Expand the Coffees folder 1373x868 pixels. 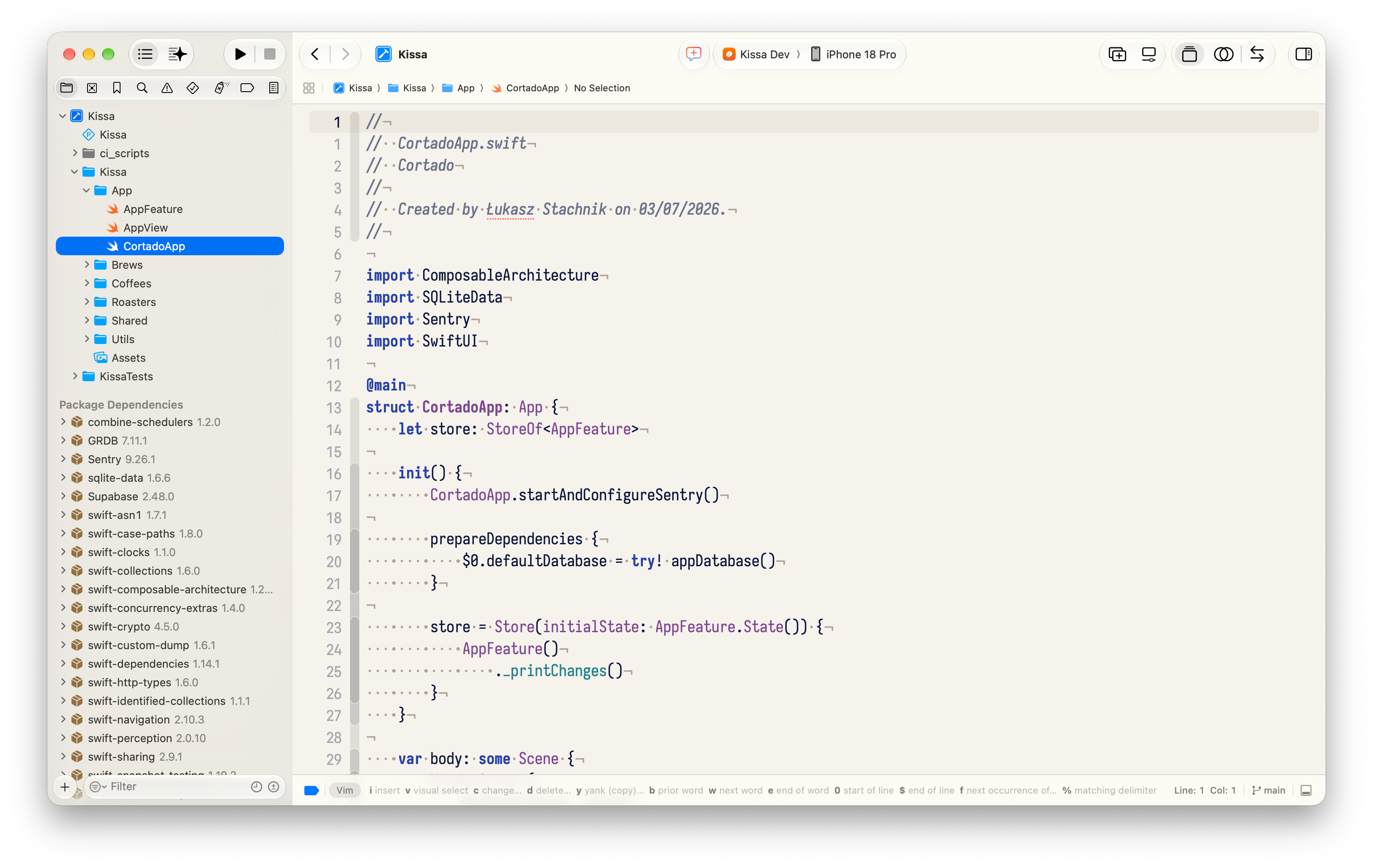(87, 283)
